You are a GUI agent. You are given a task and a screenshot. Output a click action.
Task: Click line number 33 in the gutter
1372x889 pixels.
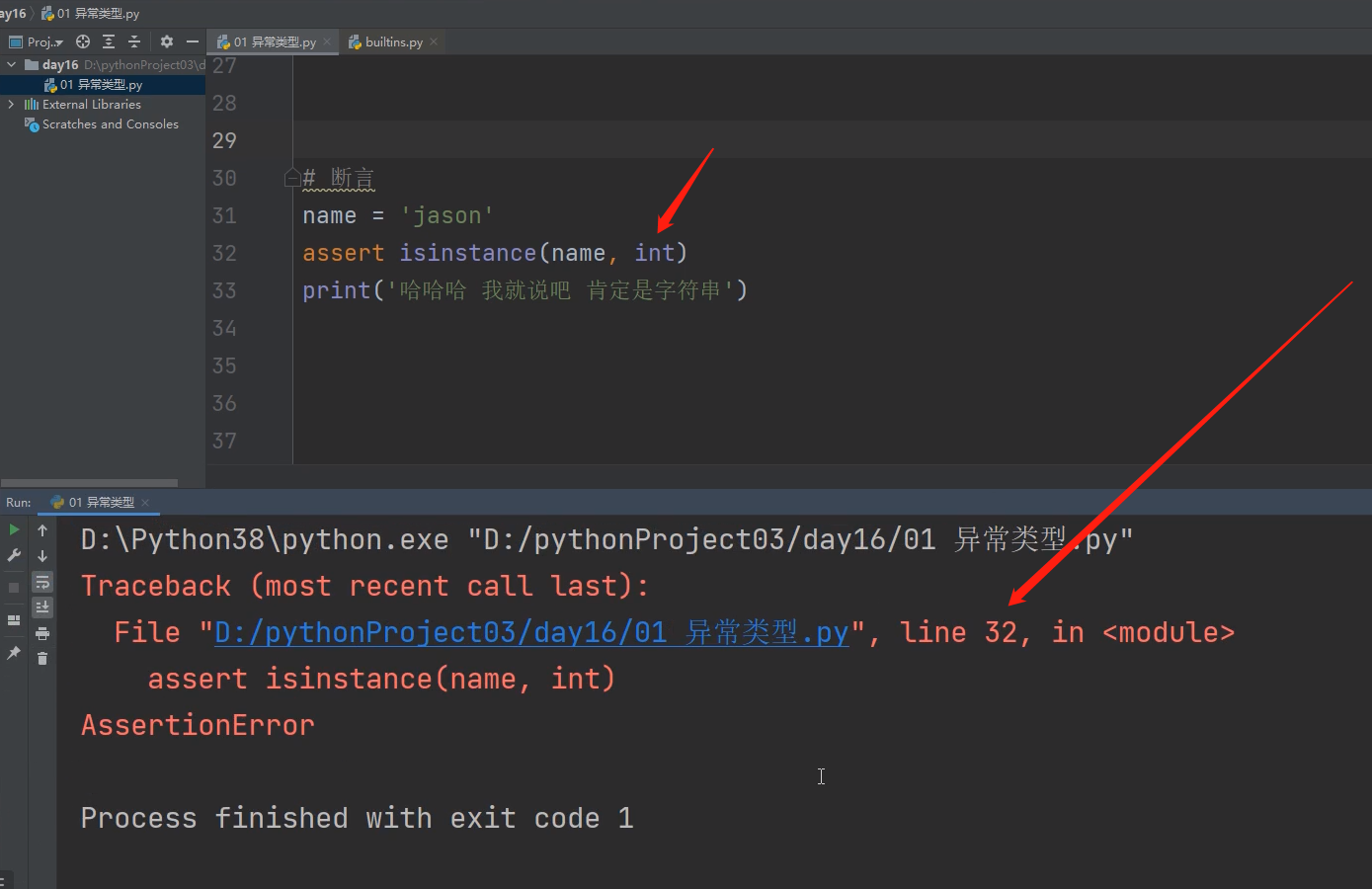click(x=224, y=290)
